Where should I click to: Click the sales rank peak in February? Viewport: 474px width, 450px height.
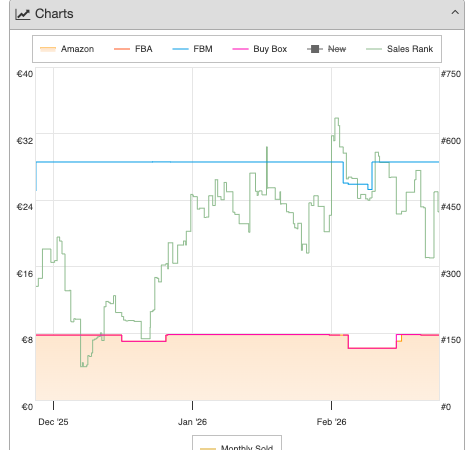click(x=337, y=118)
